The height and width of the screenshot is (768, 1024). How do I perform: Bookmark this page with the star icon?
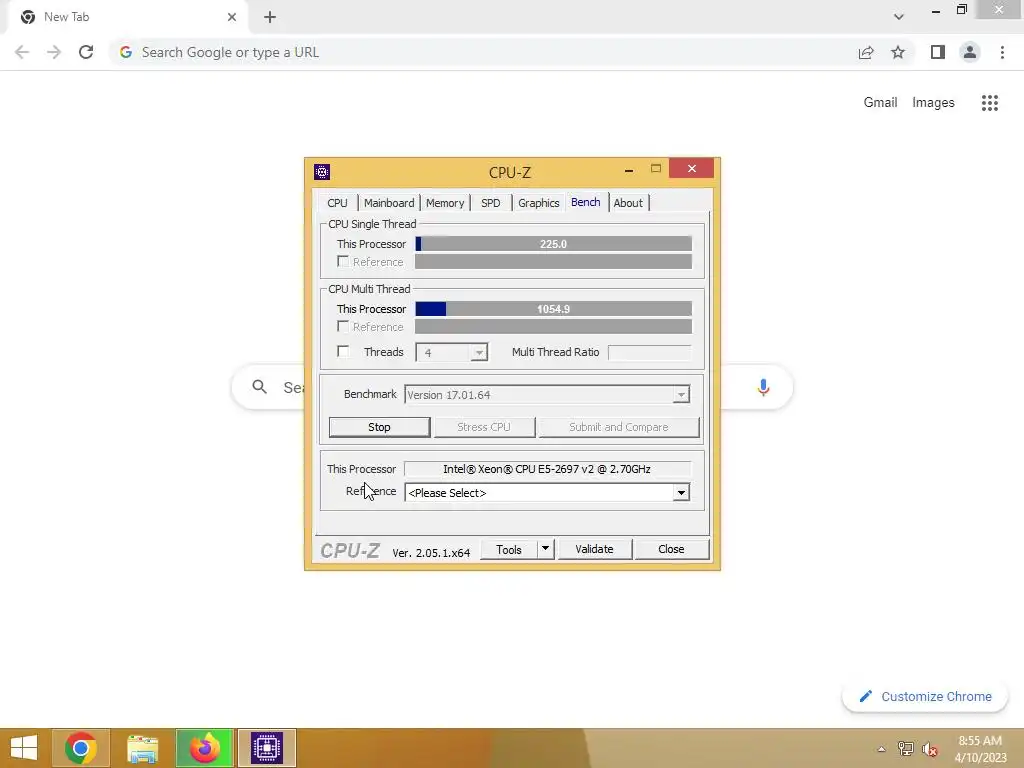click(x=898, y=52)
